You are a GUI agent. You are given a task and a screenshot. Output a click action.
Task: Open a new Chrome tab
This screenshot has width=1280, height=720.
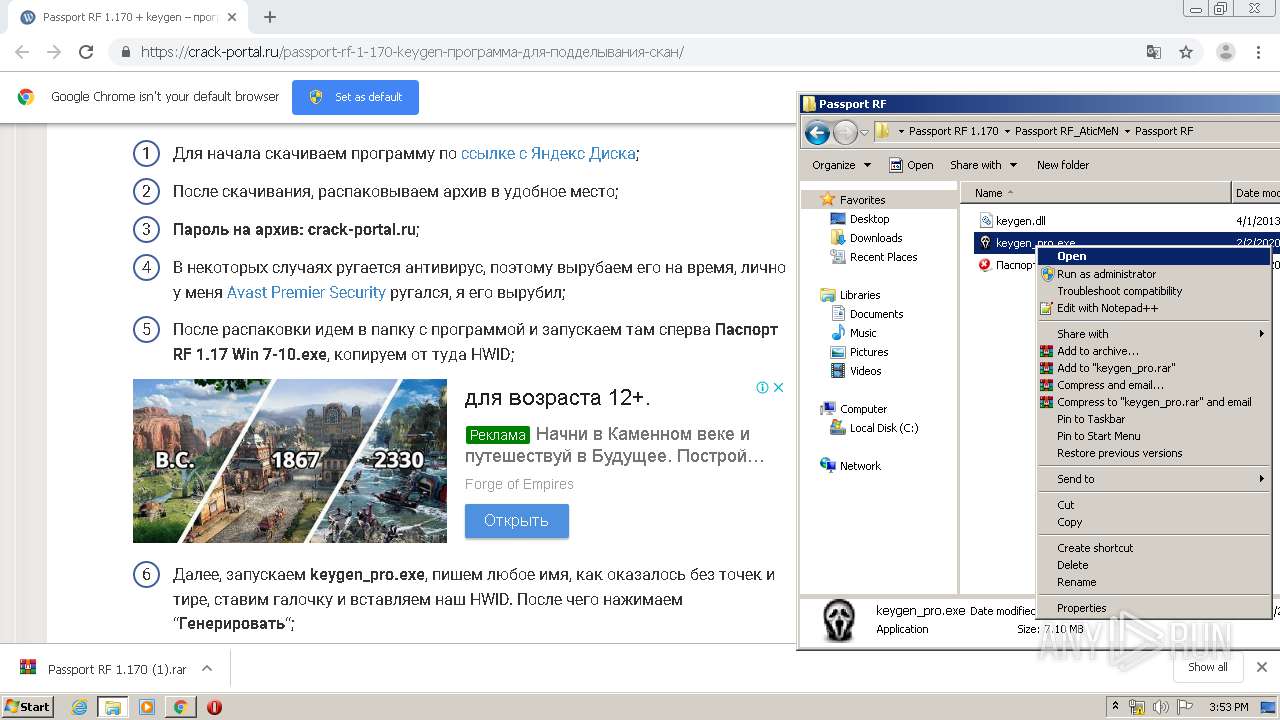269,17
